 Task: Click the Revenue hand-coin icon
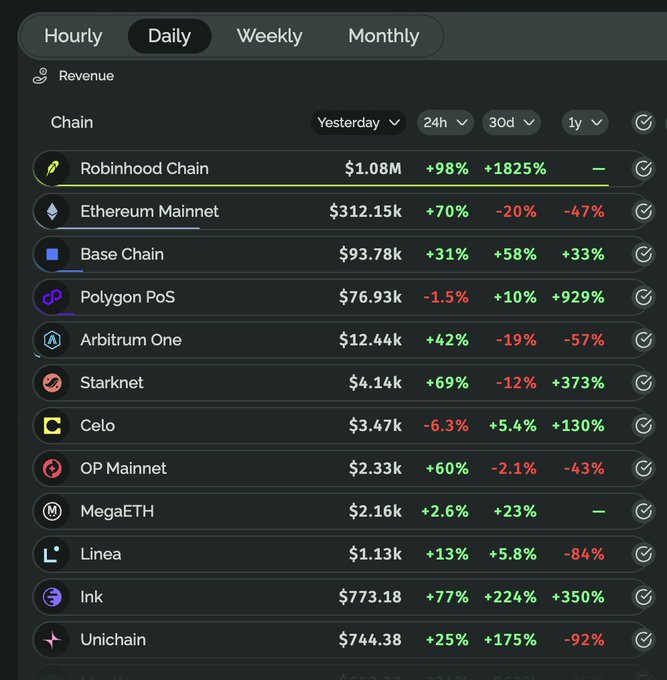tap(40, 76)
